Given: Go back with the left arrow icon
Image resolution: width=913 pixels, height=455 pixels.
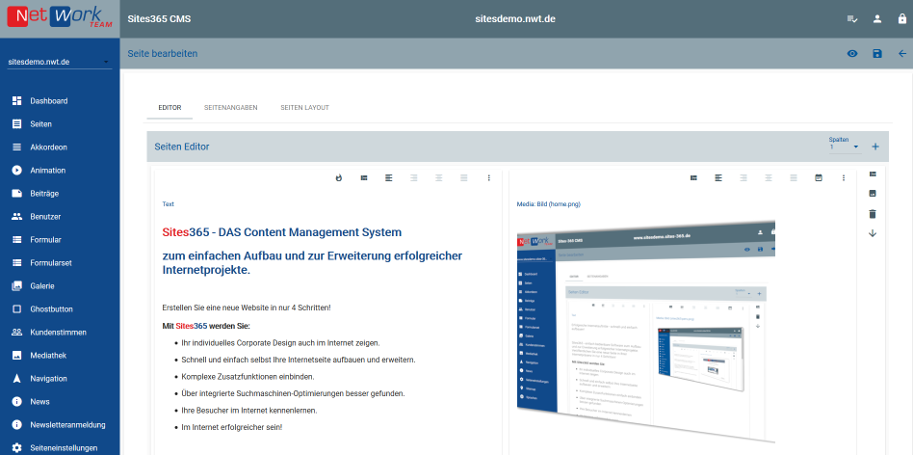Looking at the screenshot, I should [903, 54].
